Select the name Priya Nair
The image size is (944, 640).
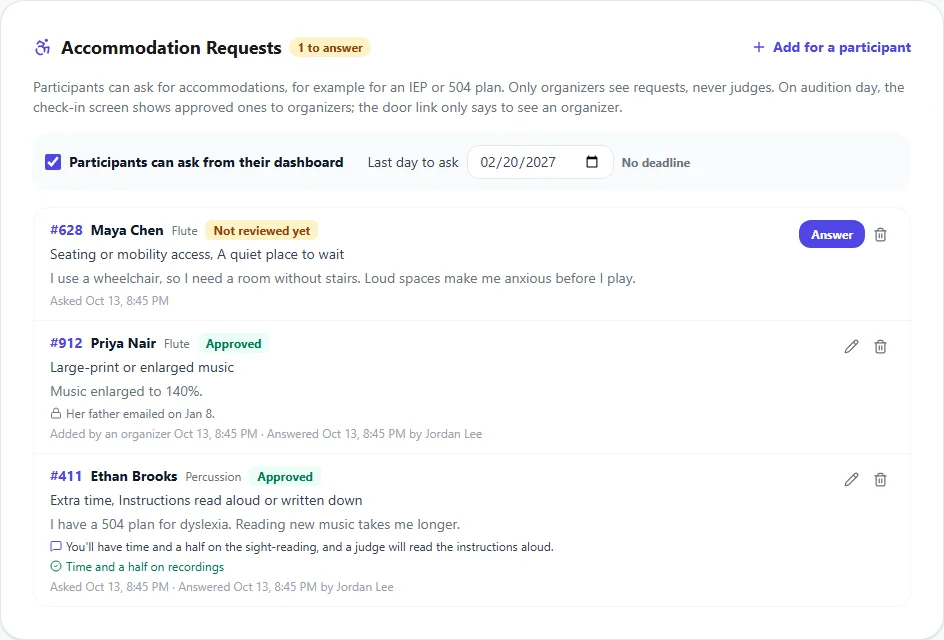(123, 343)
